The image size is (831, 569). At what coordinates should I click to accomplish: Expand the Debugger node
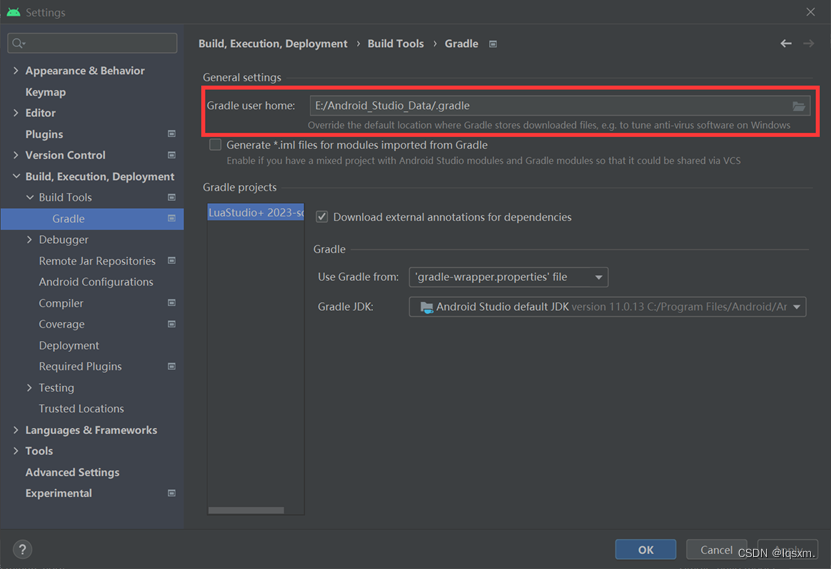coord(30,239)
